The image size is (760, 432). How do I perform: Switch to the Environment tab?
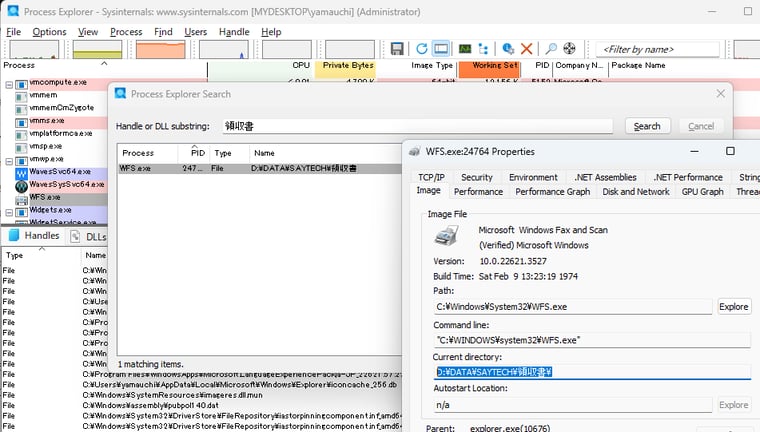(x=533, y=177)
